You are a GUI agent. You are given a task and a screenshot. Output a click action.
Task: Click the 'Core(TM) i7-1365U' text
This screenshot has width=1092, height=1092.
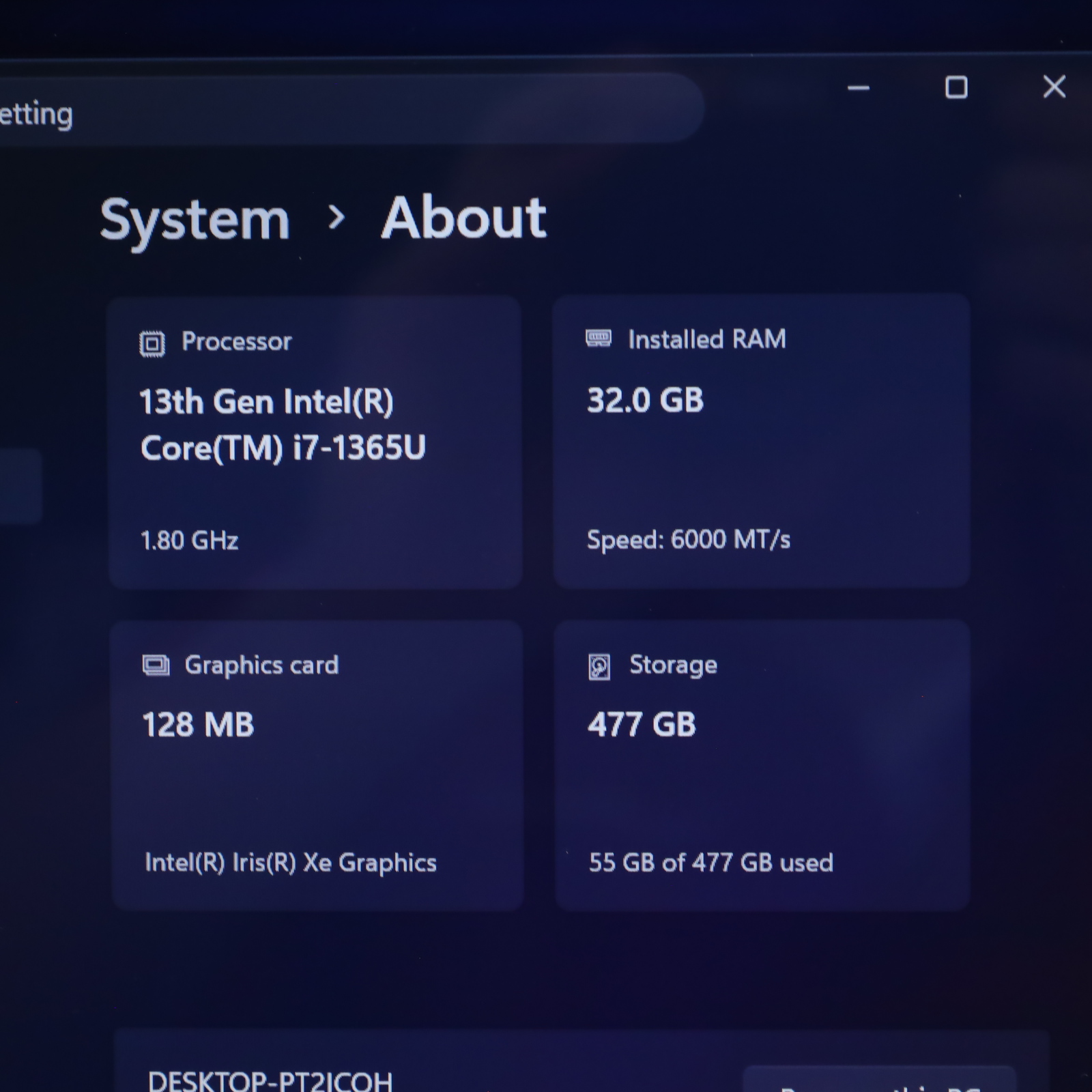click(283, 448)
